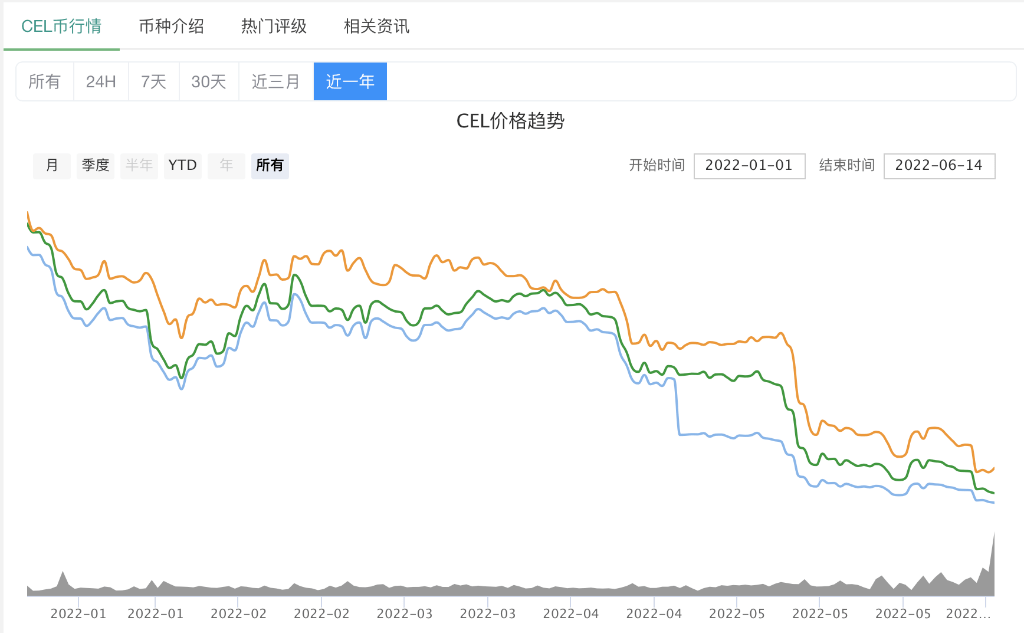Viewport: 1024px width, 633px height.
Task: Choose the YTD granularity option
Action: pyautogui.click(x=182, y=165)
